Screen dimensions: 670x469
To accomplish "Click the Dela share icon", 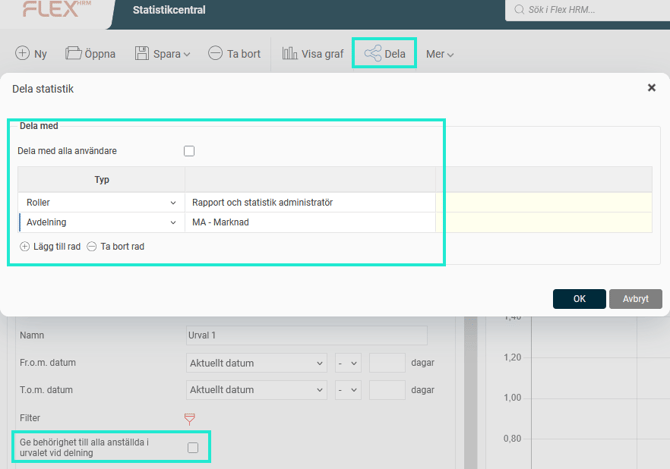I will 373,54.
